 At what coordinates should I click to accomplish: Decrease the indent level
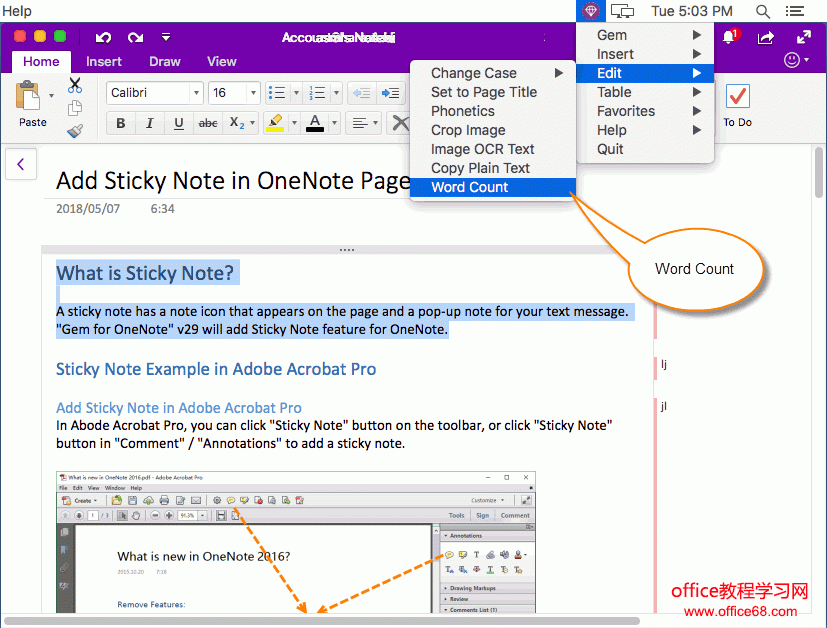(361, 93)
